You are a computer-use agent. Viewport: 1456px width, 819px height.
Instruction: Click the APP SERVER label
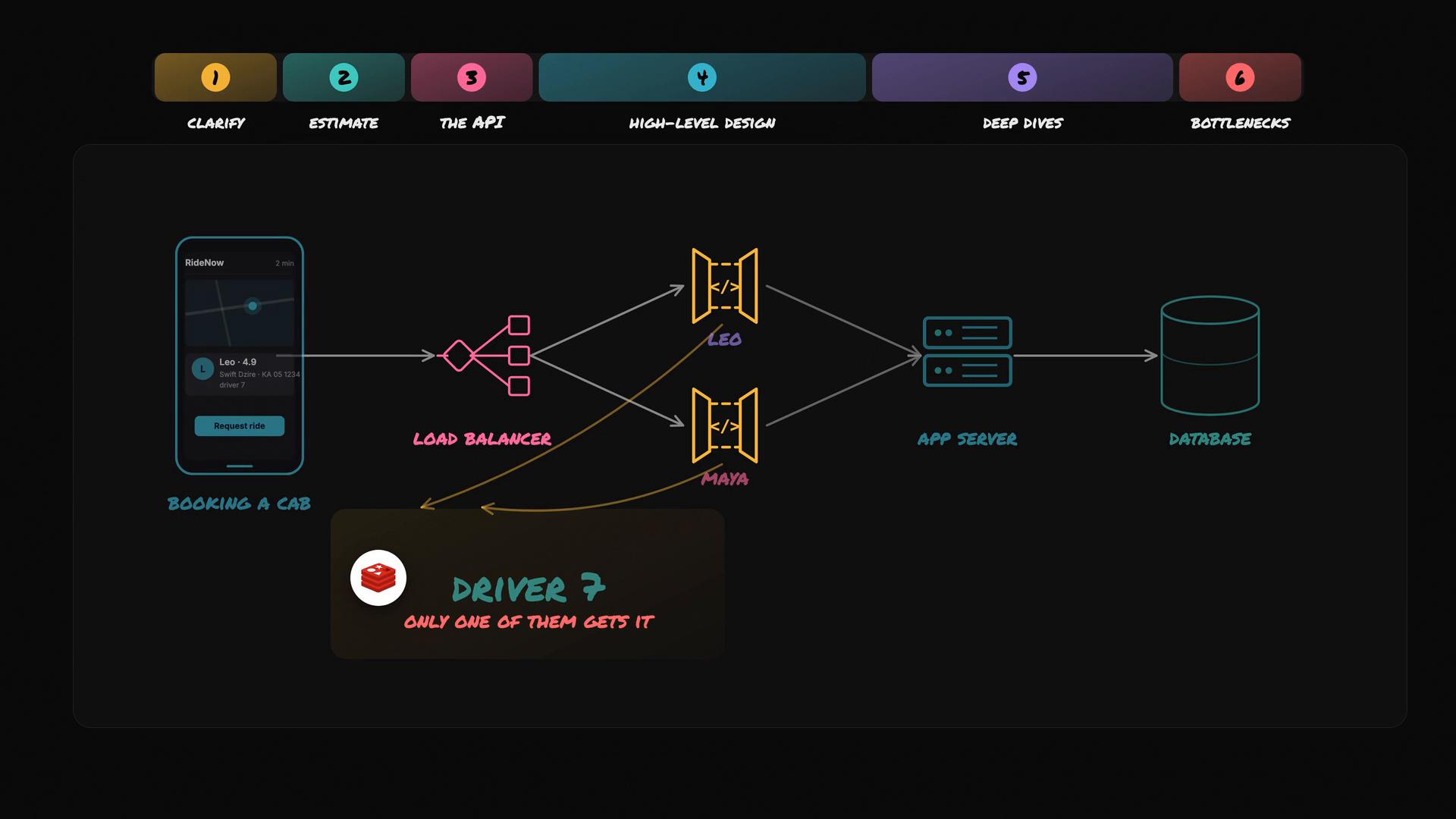(x=968, y=439)
